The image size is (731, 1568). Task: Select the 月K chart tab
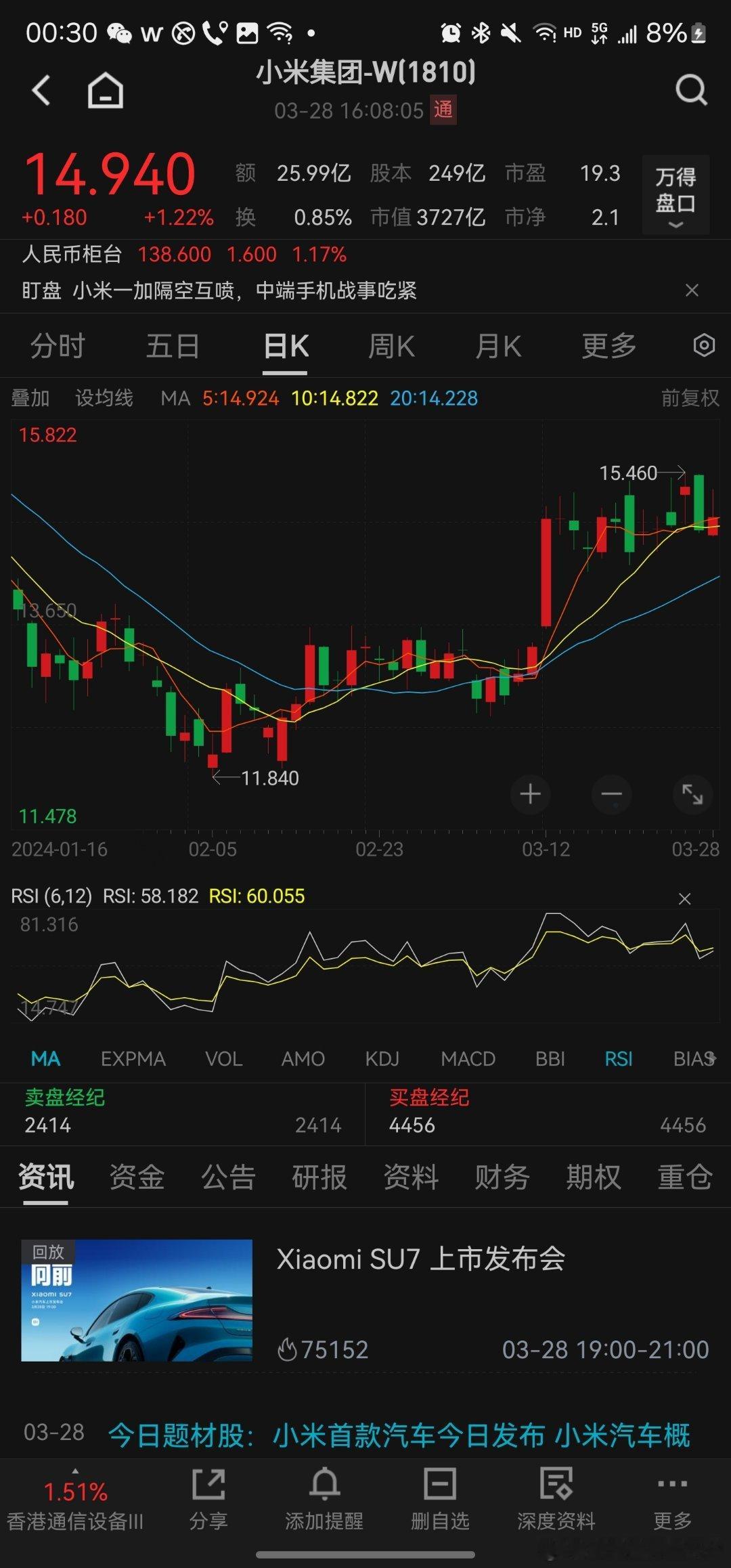(498, 346)
